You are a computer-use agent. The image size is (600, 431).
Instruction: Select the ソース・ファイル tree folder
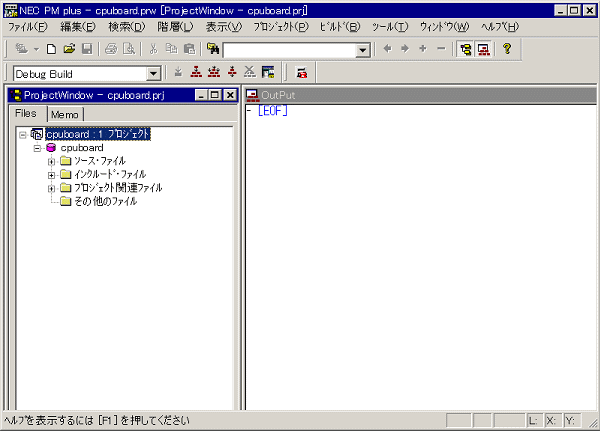[x=100, y=161]
